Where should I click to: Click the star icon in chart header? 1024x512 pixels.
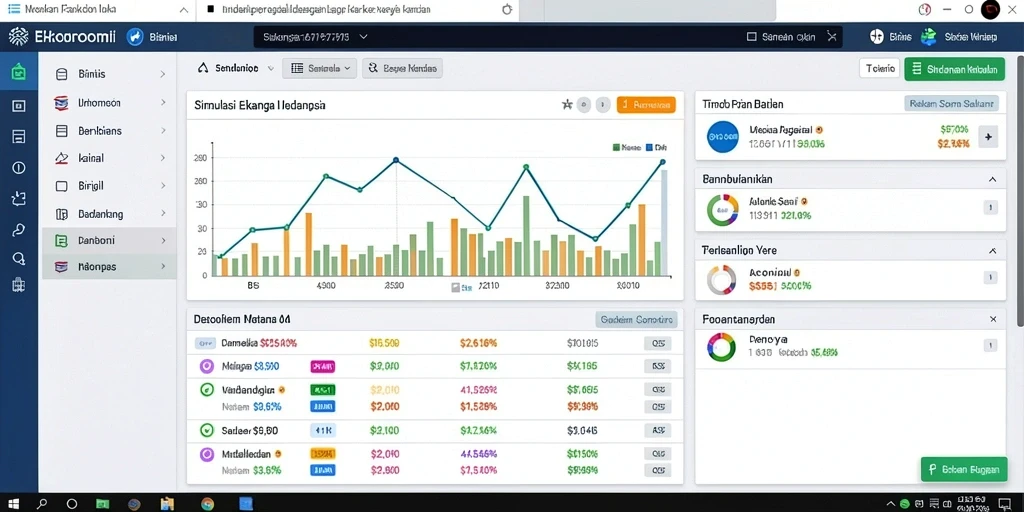pyautogui.click(x=567, y=104)
